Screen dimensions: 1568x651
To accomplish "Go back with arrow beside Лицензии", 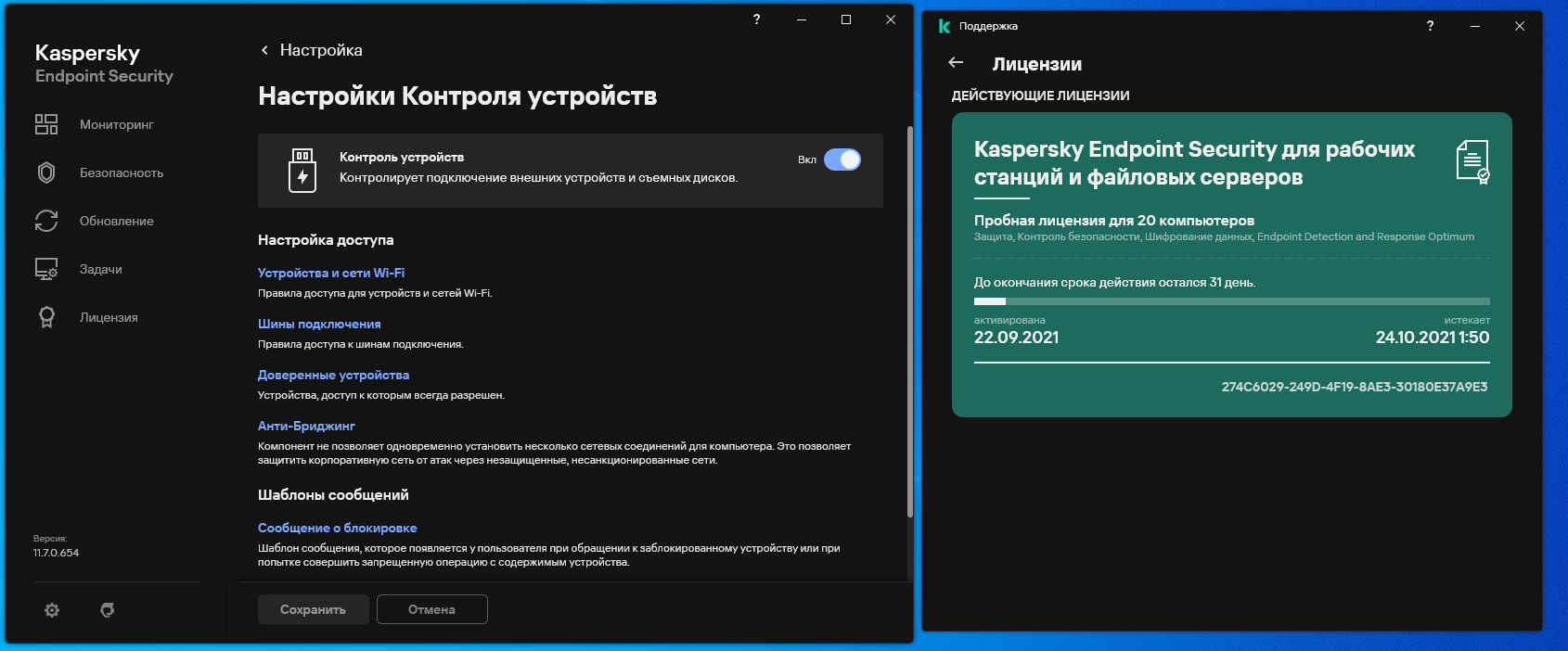I will [x=957, y=62].
